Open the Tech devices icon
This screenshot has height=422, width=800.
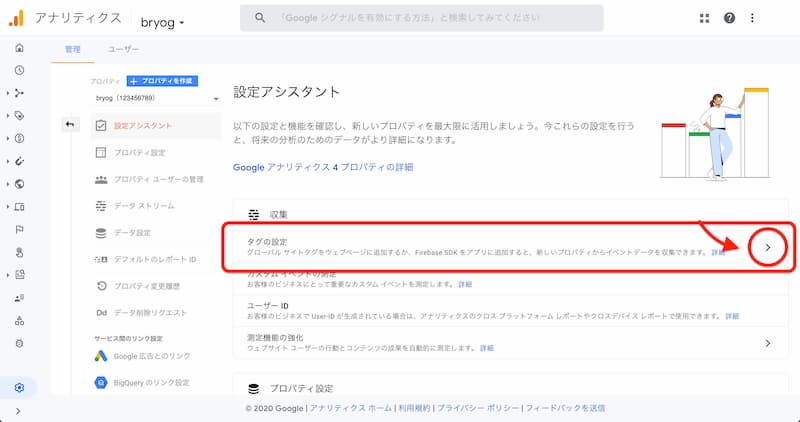19,207
